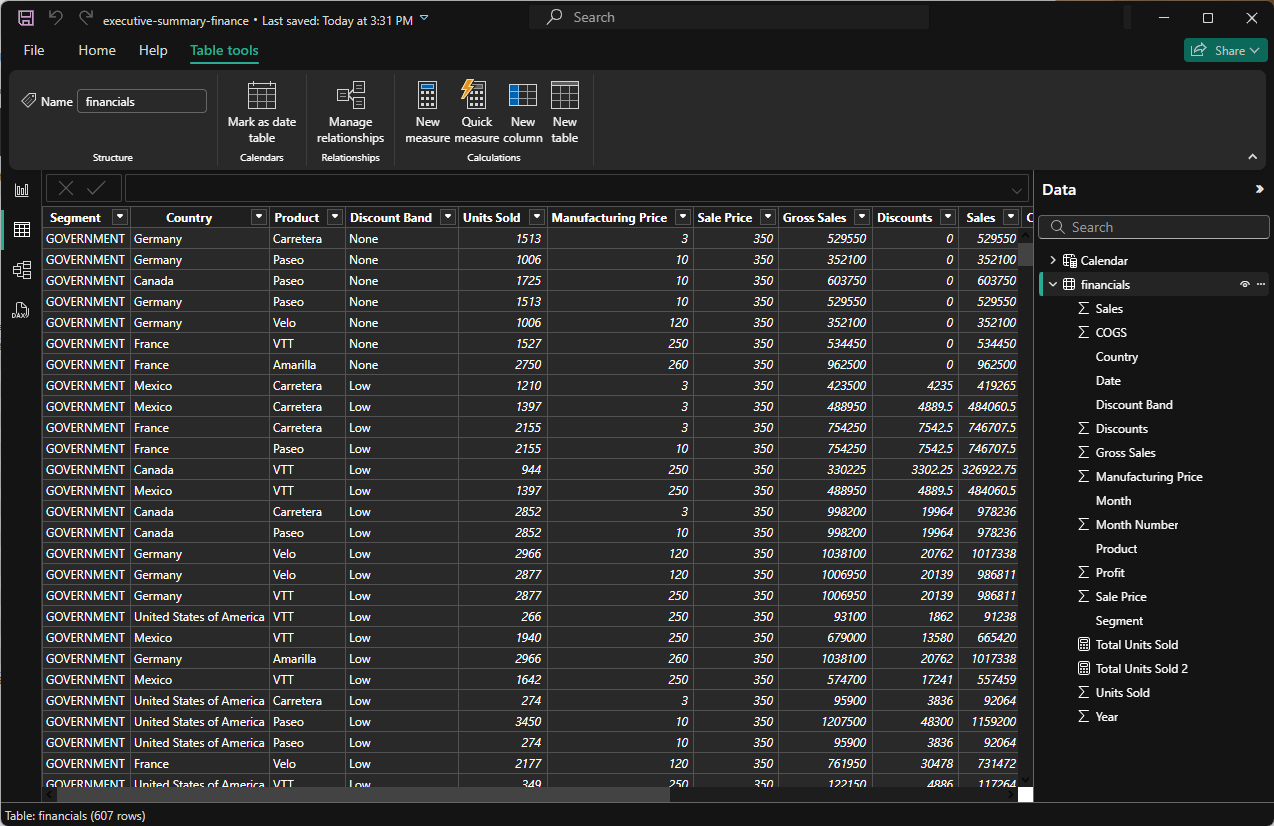The image size is (1274, 826).
Task: Switch to the Home tab
Action: [97, 50]
